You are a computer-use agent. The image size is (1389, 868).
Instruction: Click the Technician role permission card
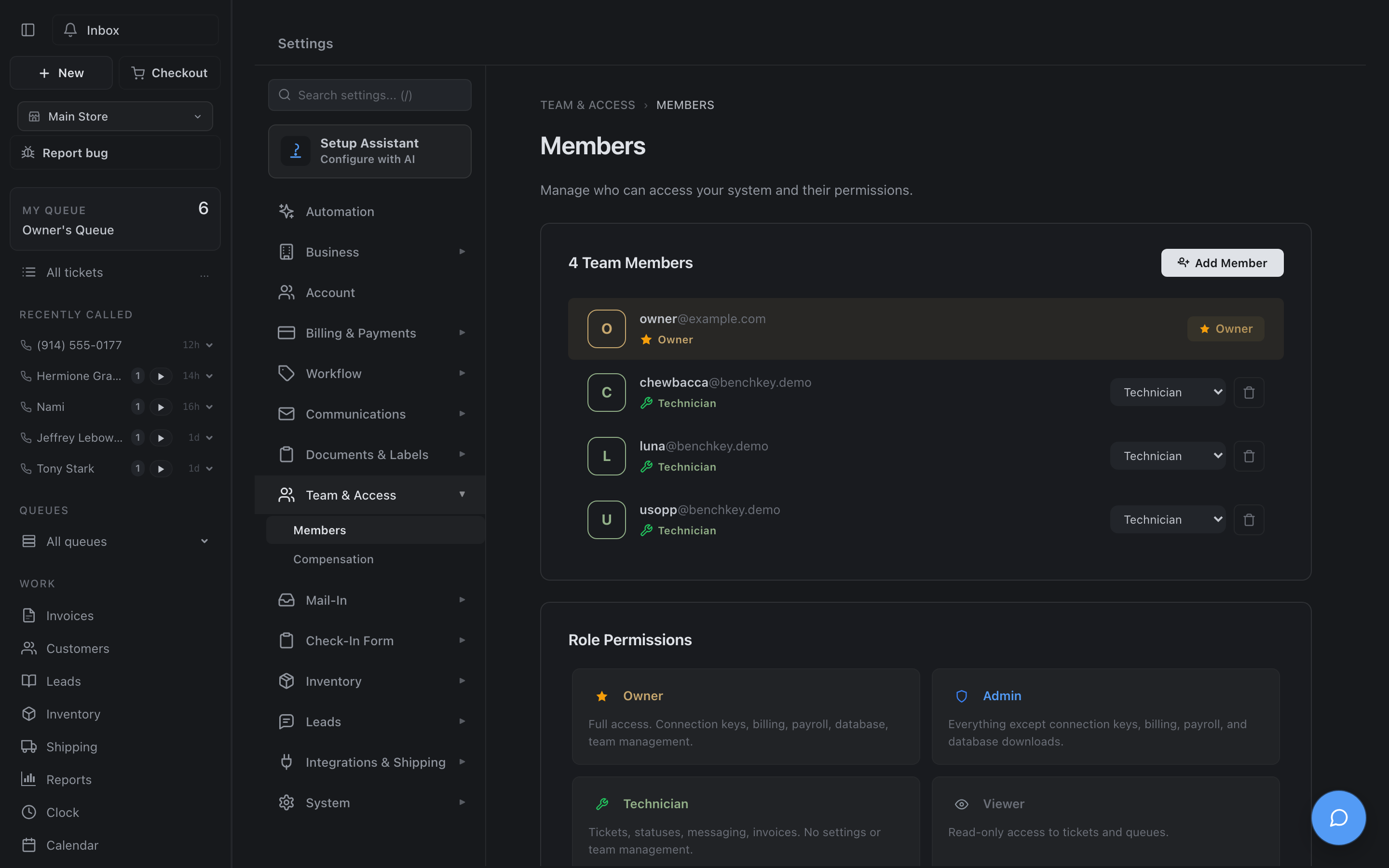pos(746,822)
